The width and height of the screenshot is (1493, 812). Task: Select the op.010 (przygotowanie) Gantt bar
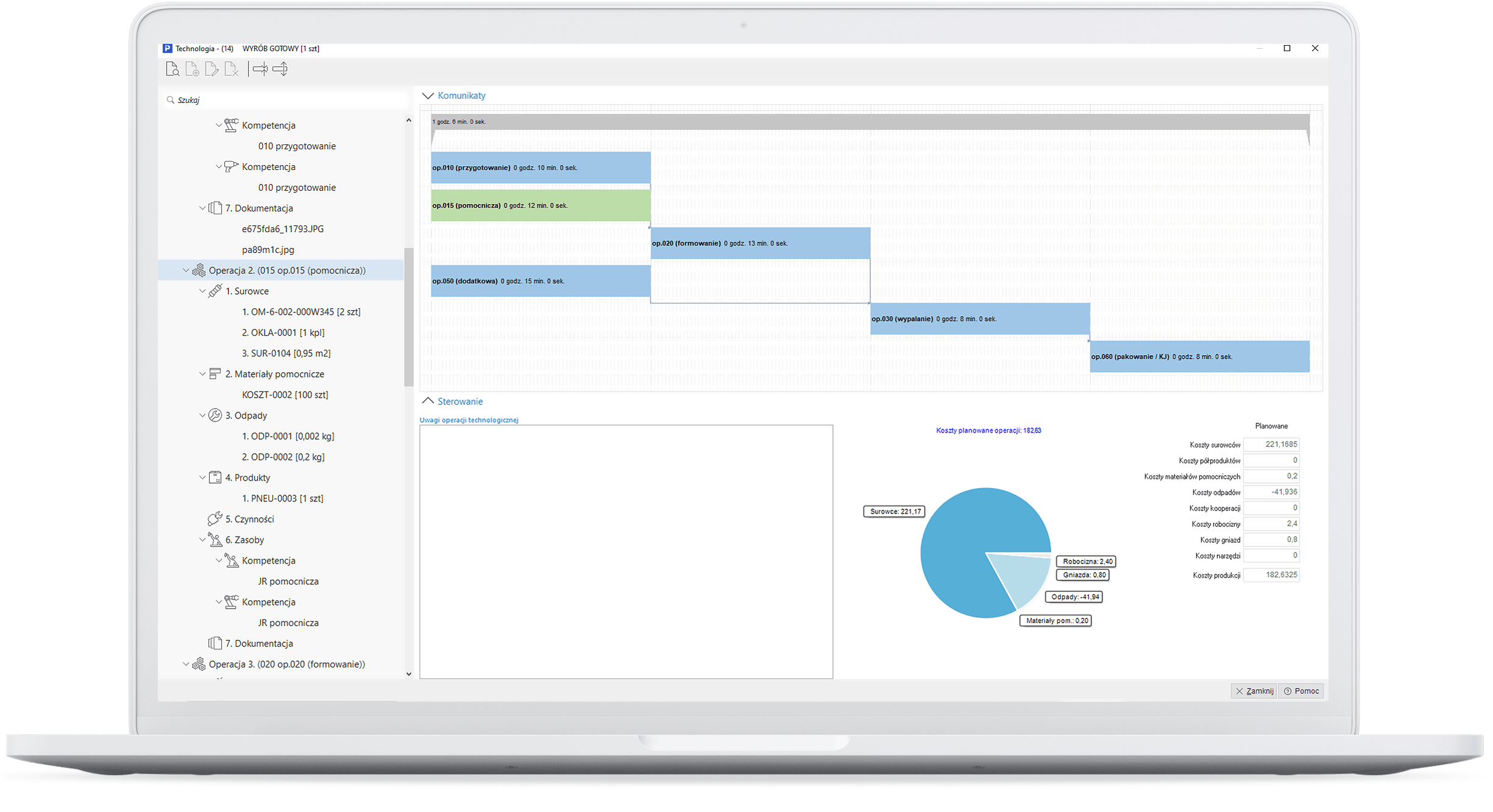(x=541, y=168)
